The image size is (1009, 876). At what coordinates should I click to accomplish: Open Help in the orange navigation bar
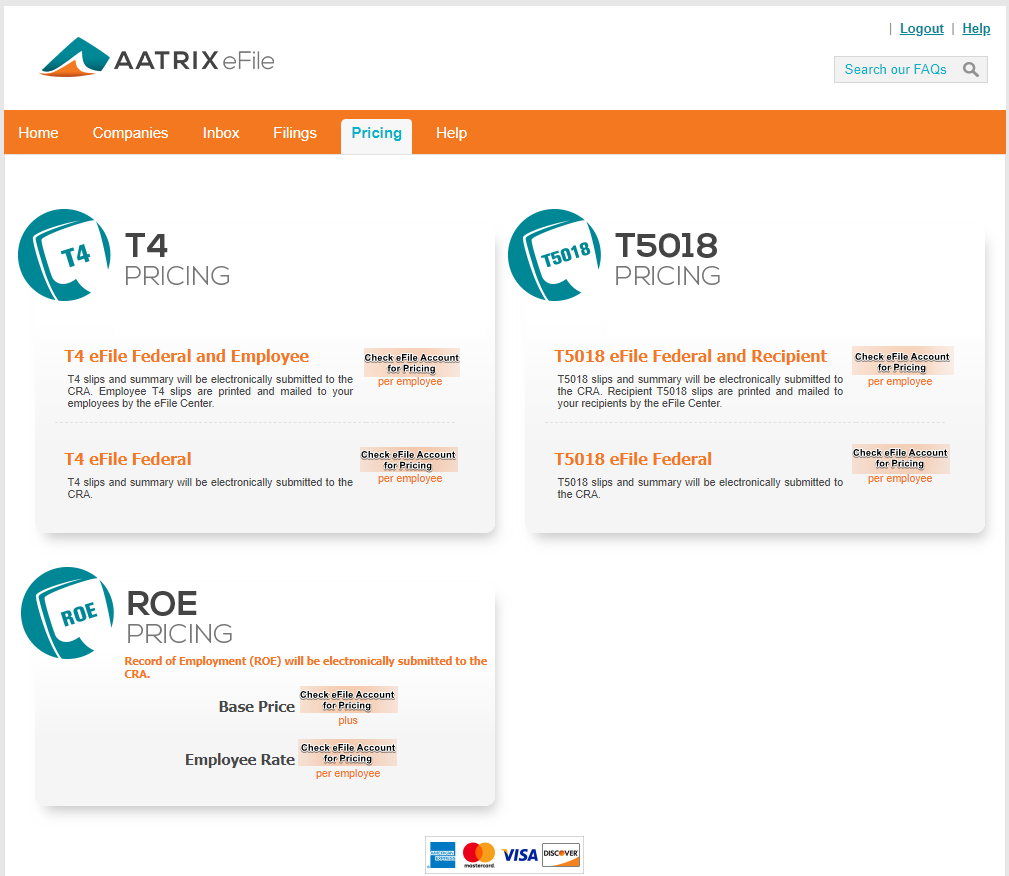pyautogui.click(x=451, y=133)
